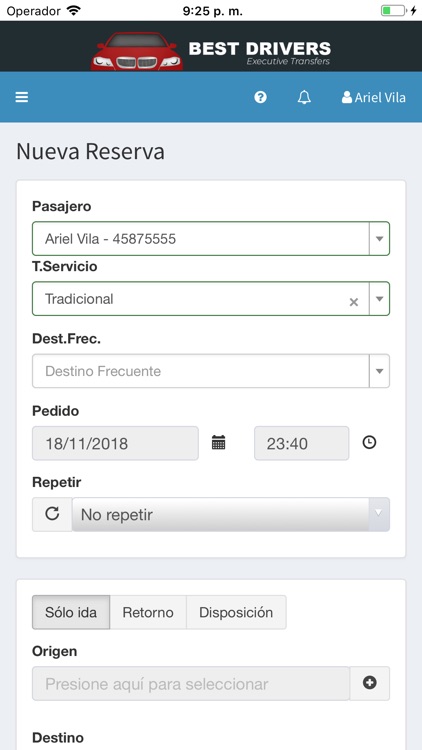Clear Tradicional with the x icon

[354, 302]
